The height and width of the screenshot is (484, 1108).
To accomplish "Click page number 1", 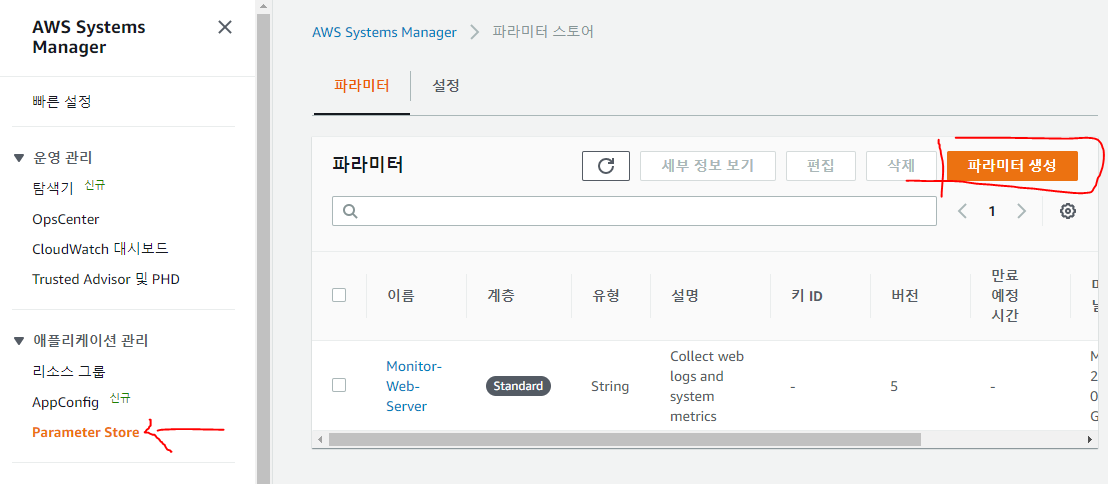I will pos(992,211).
